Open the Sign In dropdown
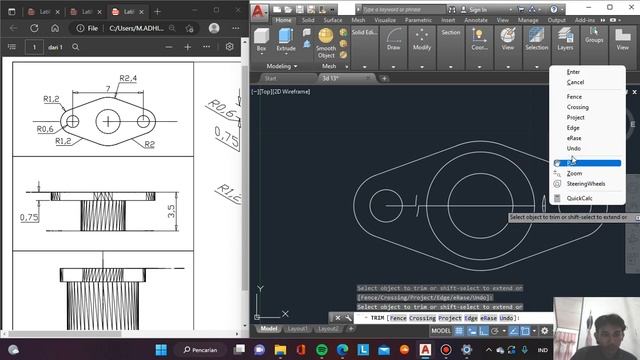Screen dimensions: 640x360 tap(510, 9)
